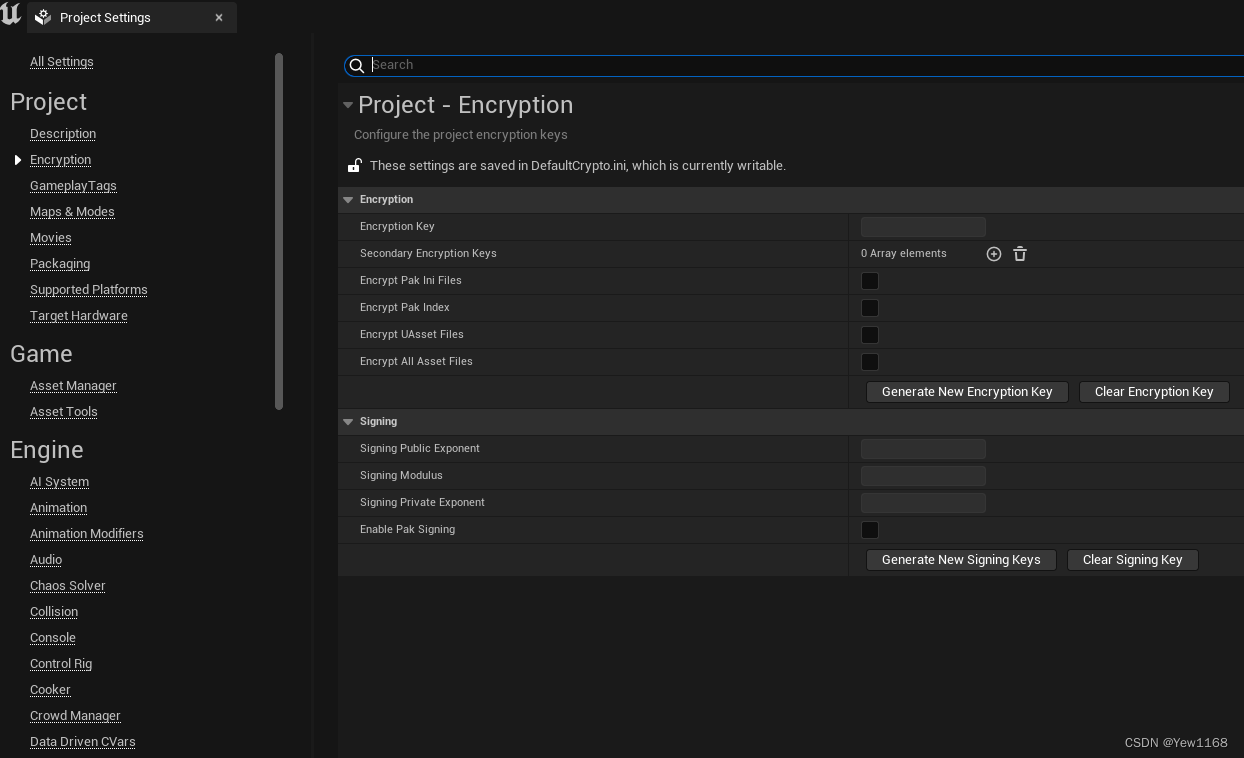Remove all Secondary Encryption Keys elements
This screenshot has height=758, width=1244.
[x=1020, y=254]
